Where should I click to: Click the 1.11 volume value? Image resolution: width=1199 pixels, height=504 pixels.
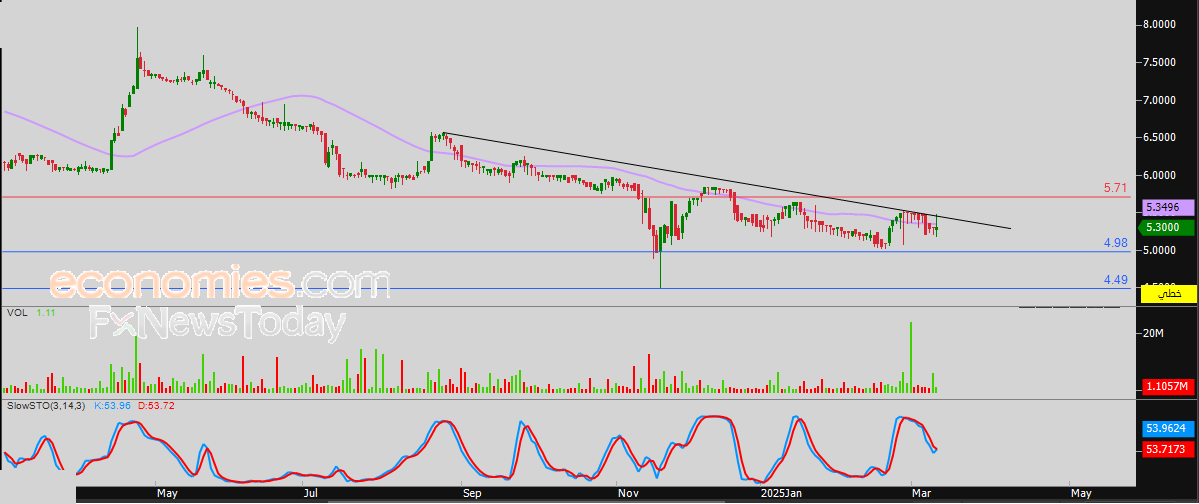(x=44, y=313)
